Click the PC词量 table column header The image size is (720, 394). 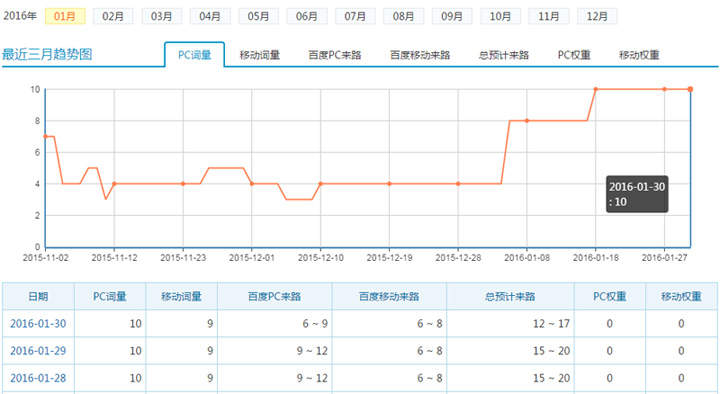click(x=110, y=297)
